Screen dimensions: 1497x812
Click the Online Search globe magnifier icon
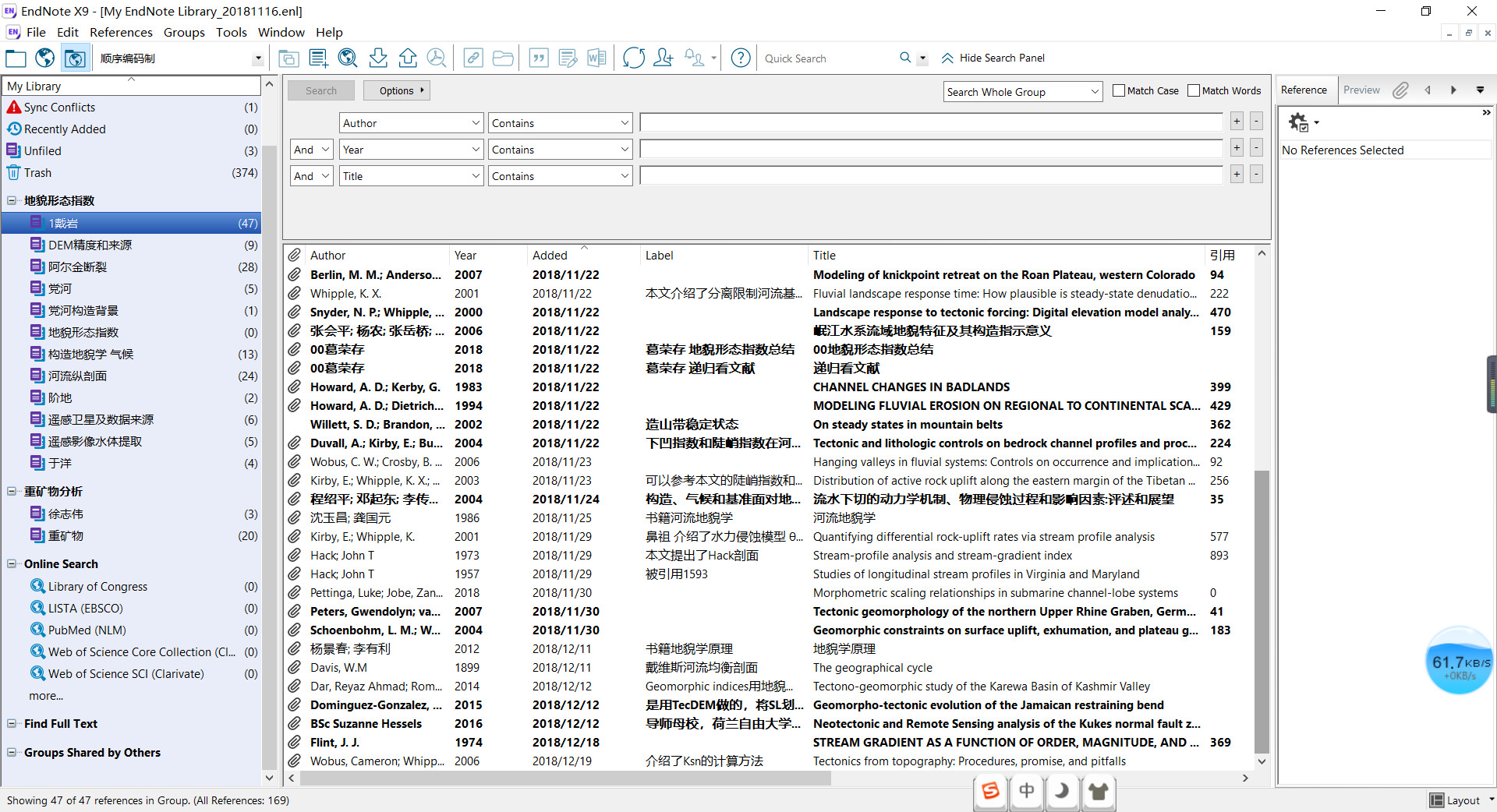[348, 58]
